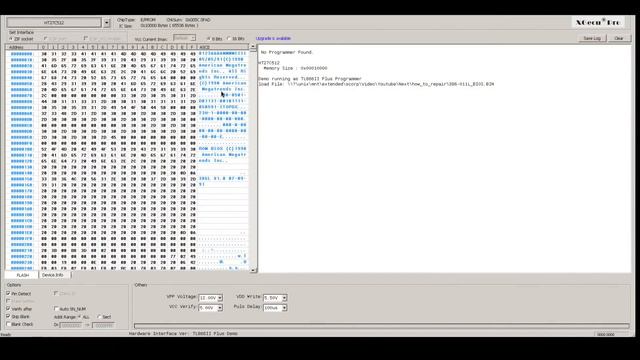Click the ASCII text 'ROM BIOS (C)1998'
The image size is (640, 360).
pyautogui.click(x=222, y=149)
